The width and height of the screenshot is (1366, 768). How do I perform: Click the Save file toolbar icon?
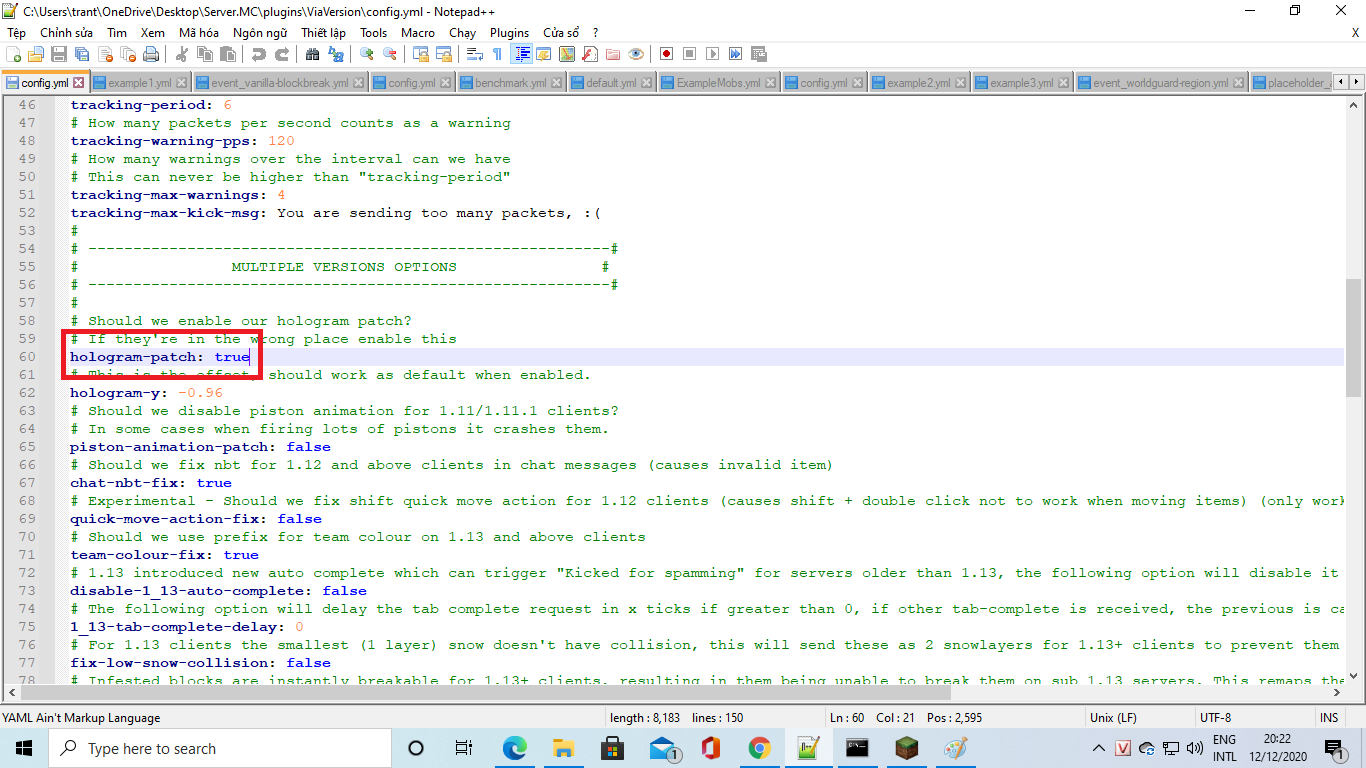point(59,54)
